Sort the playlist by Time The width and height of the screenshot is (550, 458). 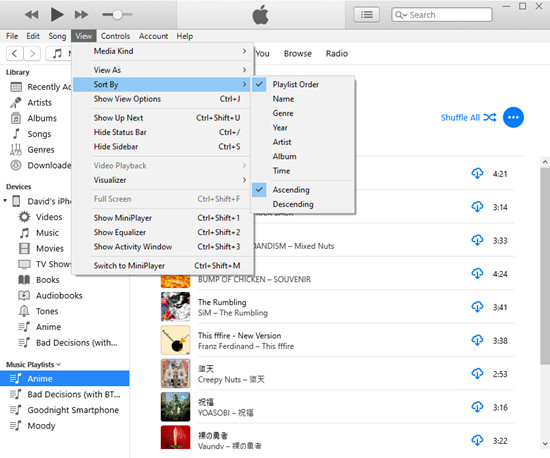click(303, 171)
